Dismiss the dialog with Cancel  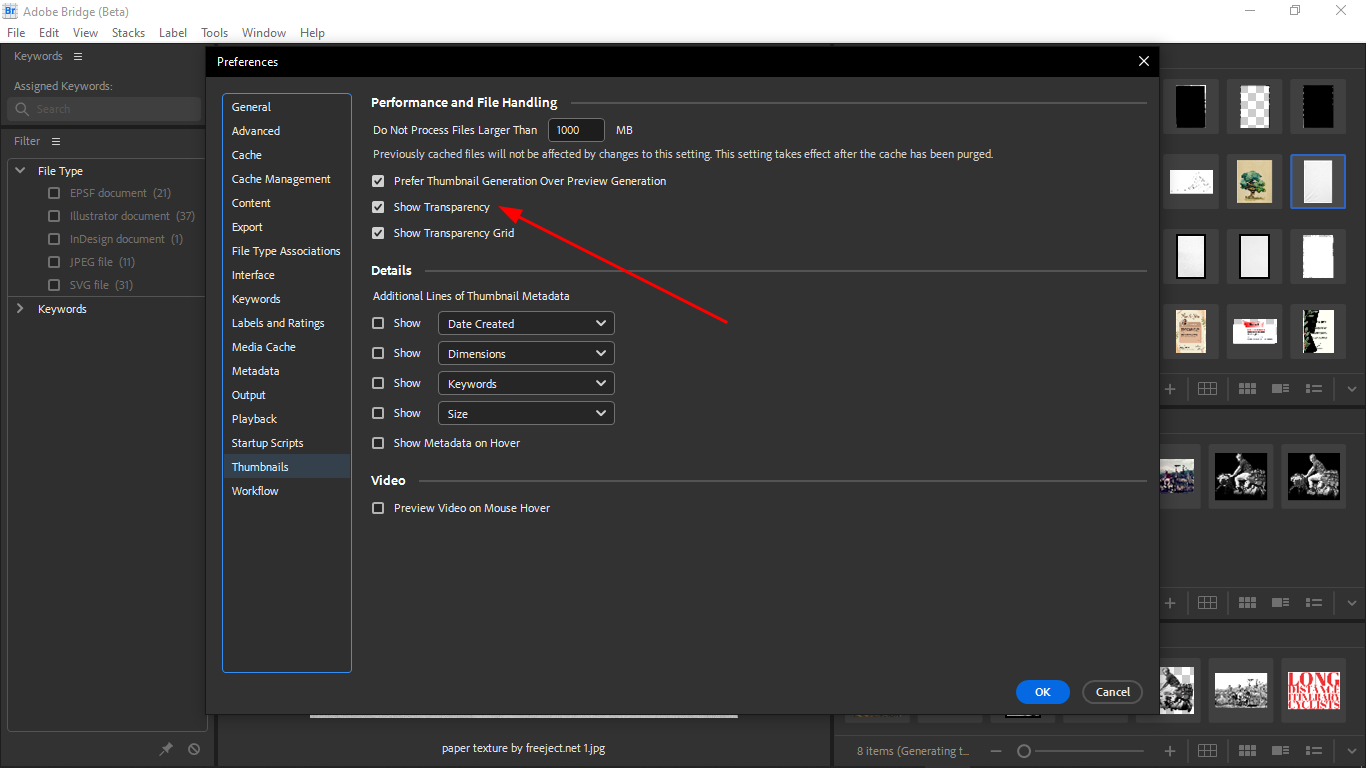click(x=1112, y=691)
